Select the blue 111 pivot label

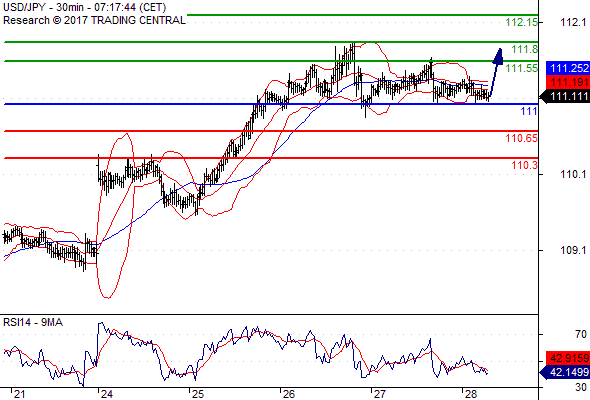529,111
